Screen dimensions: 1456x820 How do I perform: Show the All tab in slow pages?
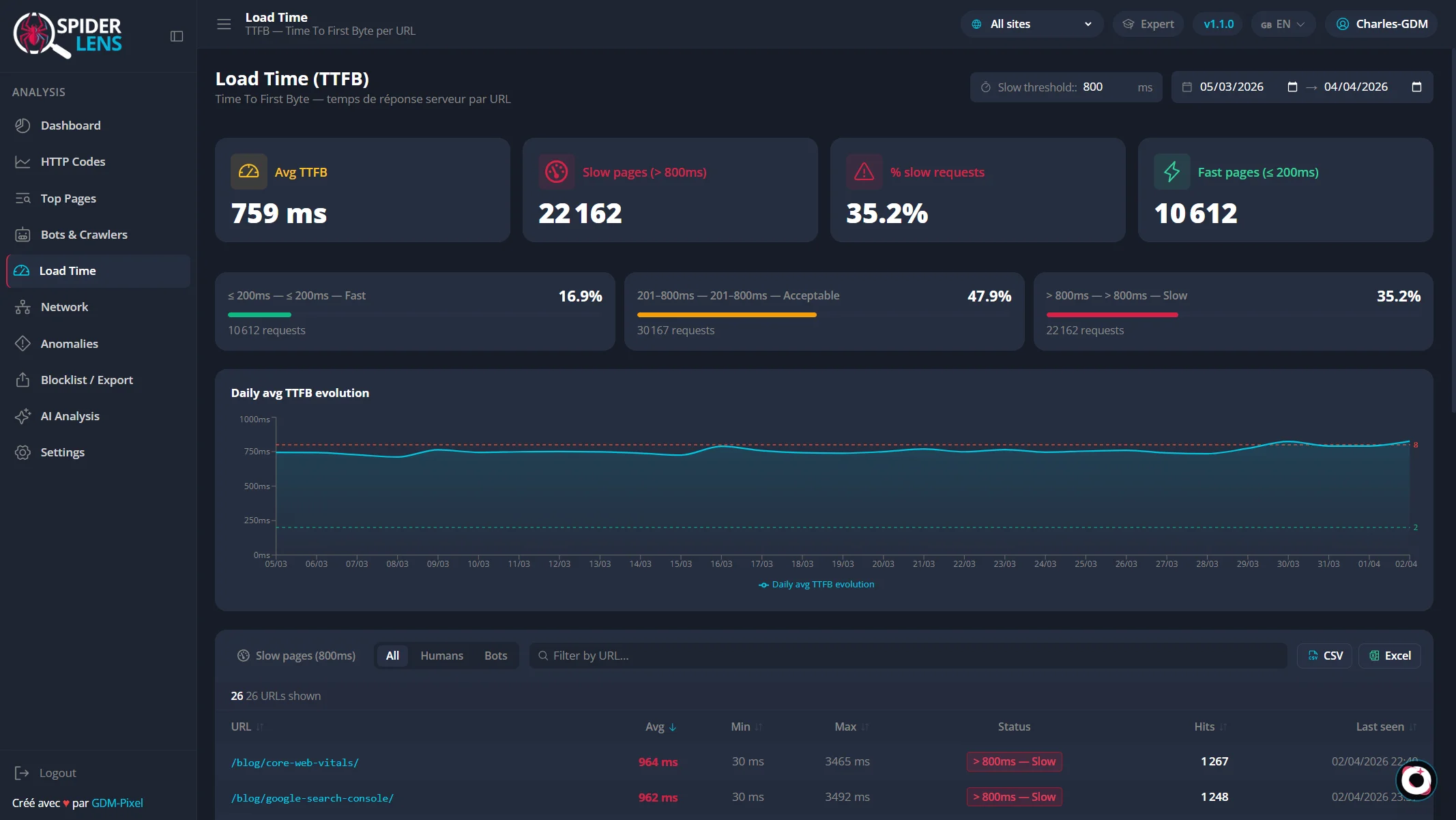point(392,656)
